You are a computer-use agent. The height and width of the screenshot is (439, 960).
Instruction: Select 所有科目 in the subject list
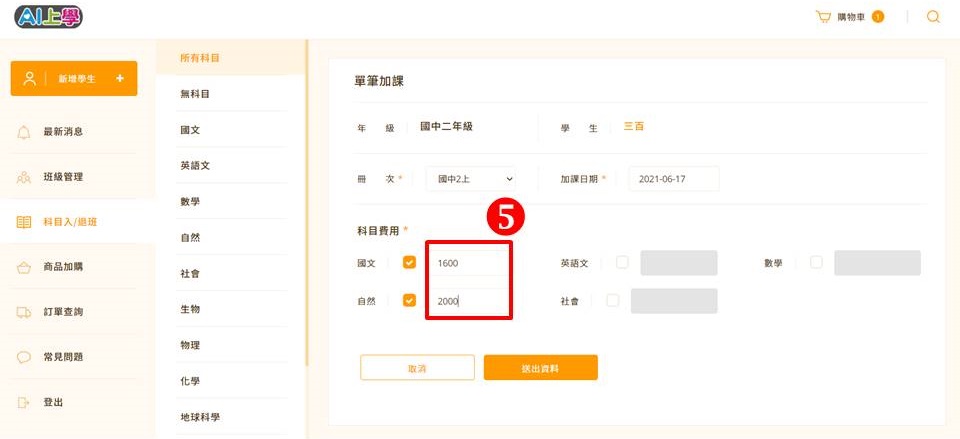(200, 58)
